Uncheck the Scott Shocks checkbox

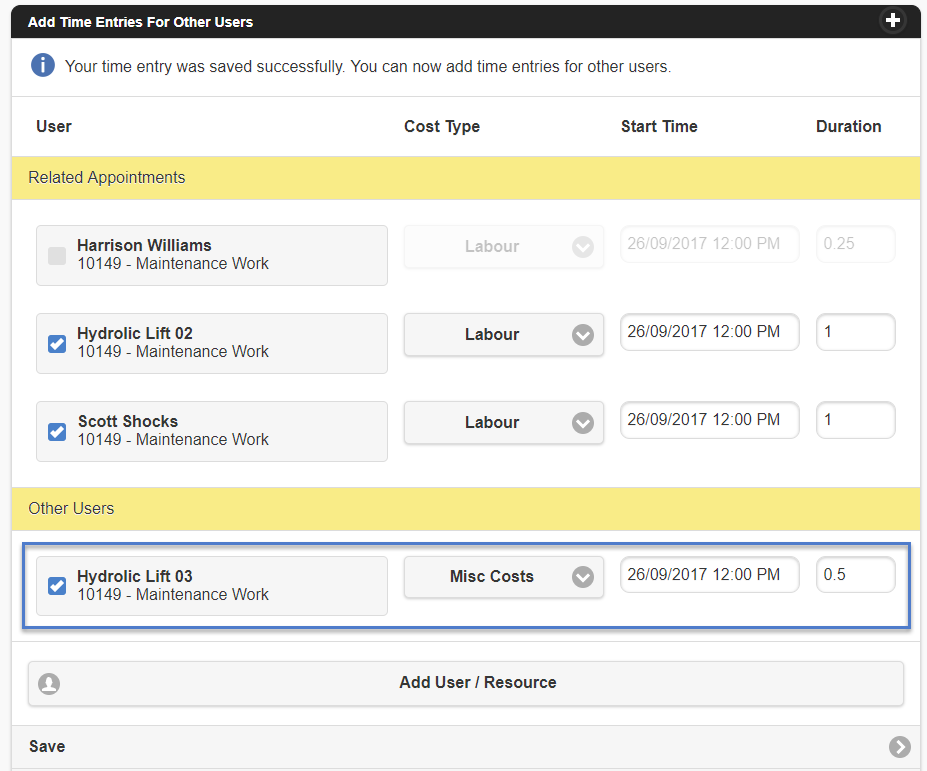(57, 431)
